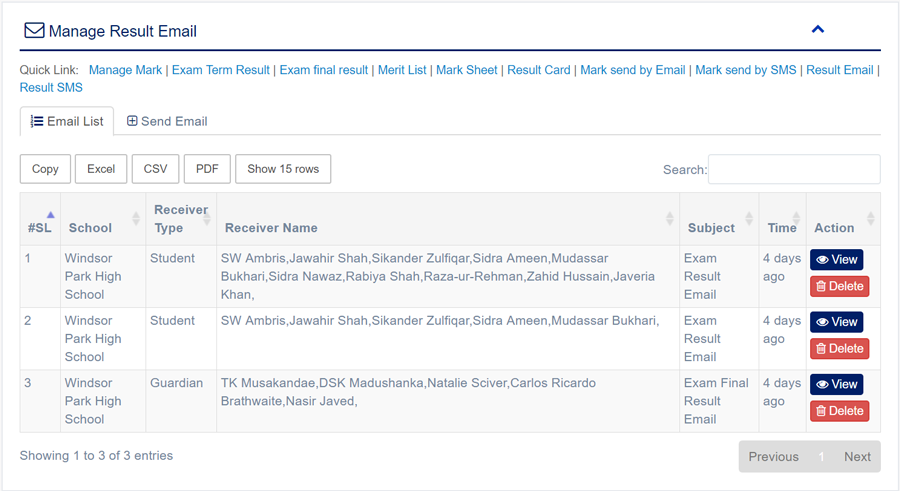
Task: Click the plus icon on Send Email tab
Action: tap(132, 121)
